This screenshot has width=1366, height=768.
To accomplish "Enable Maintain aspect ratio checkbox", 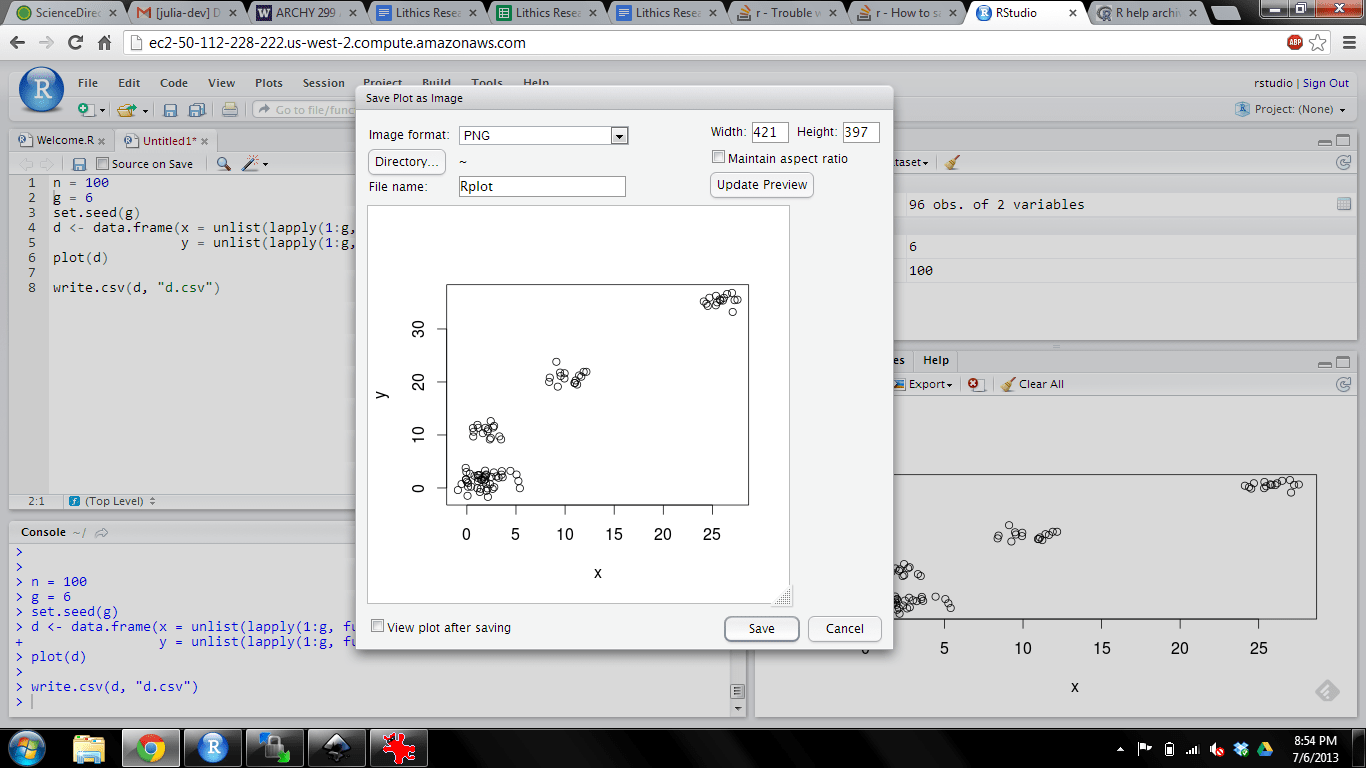I will 718,157.
